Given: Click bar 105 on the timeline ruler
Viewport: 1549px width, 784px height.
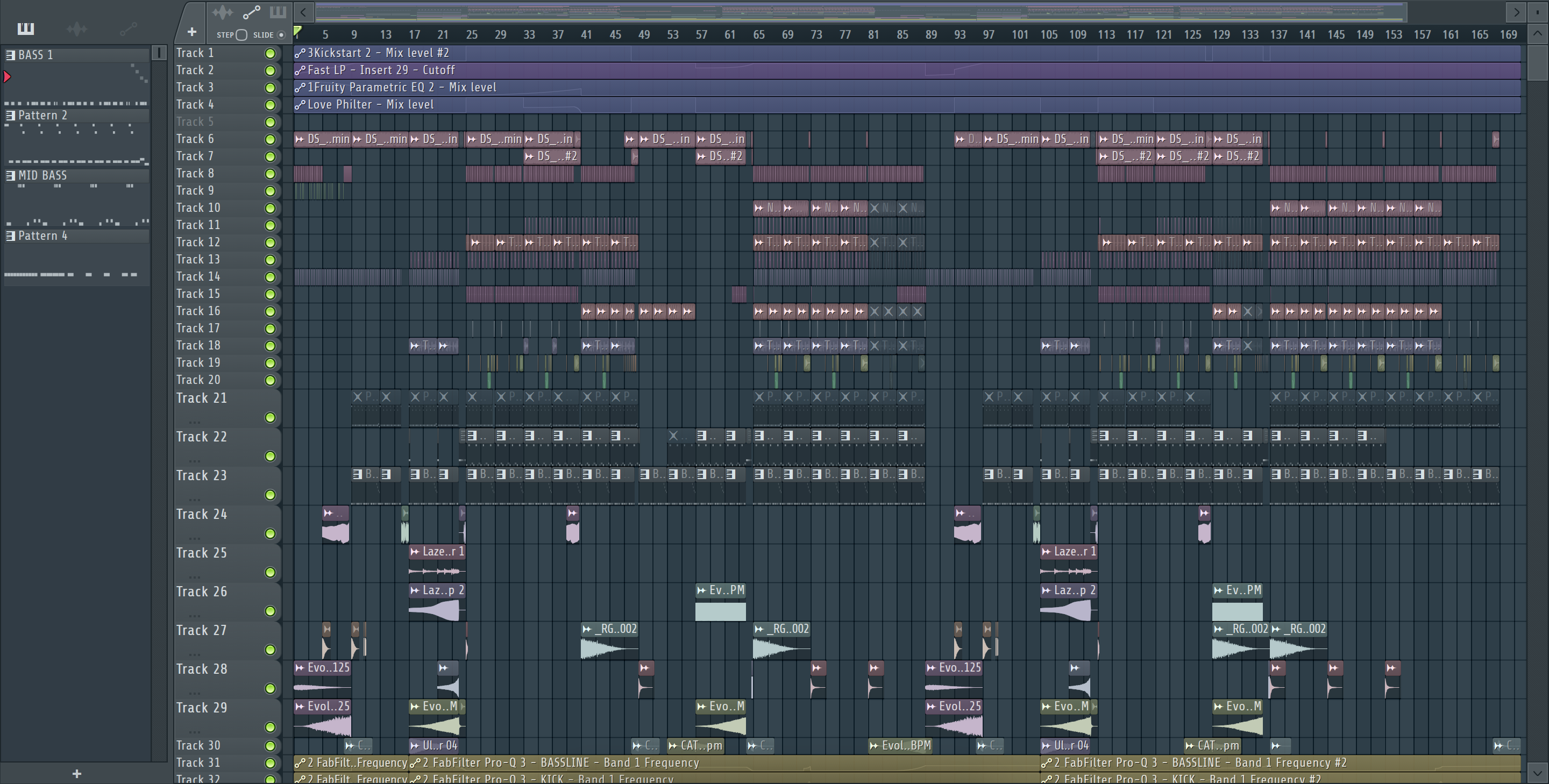Looking at the screenshot, I should 1049,35.
